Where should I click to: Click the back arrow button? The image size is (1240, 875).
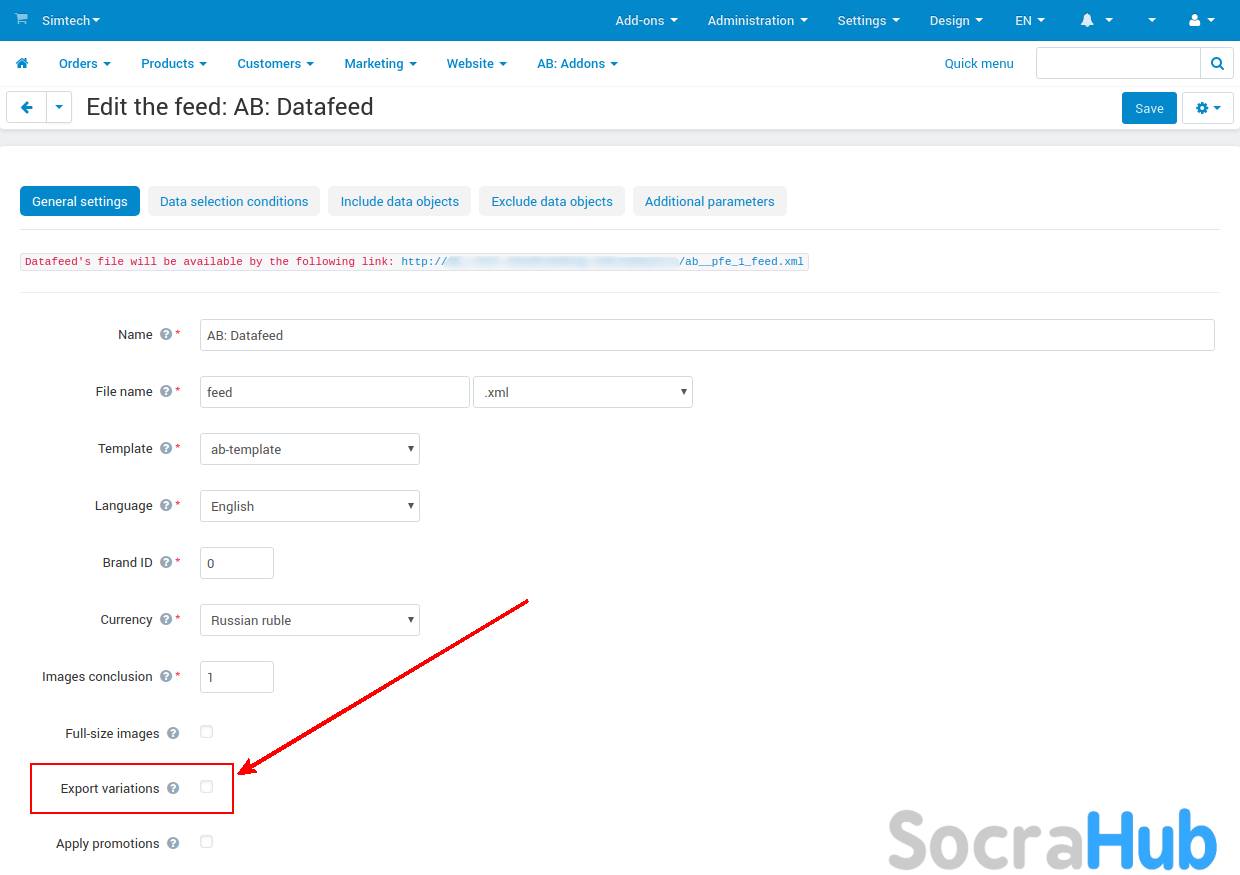pos(27,107)
